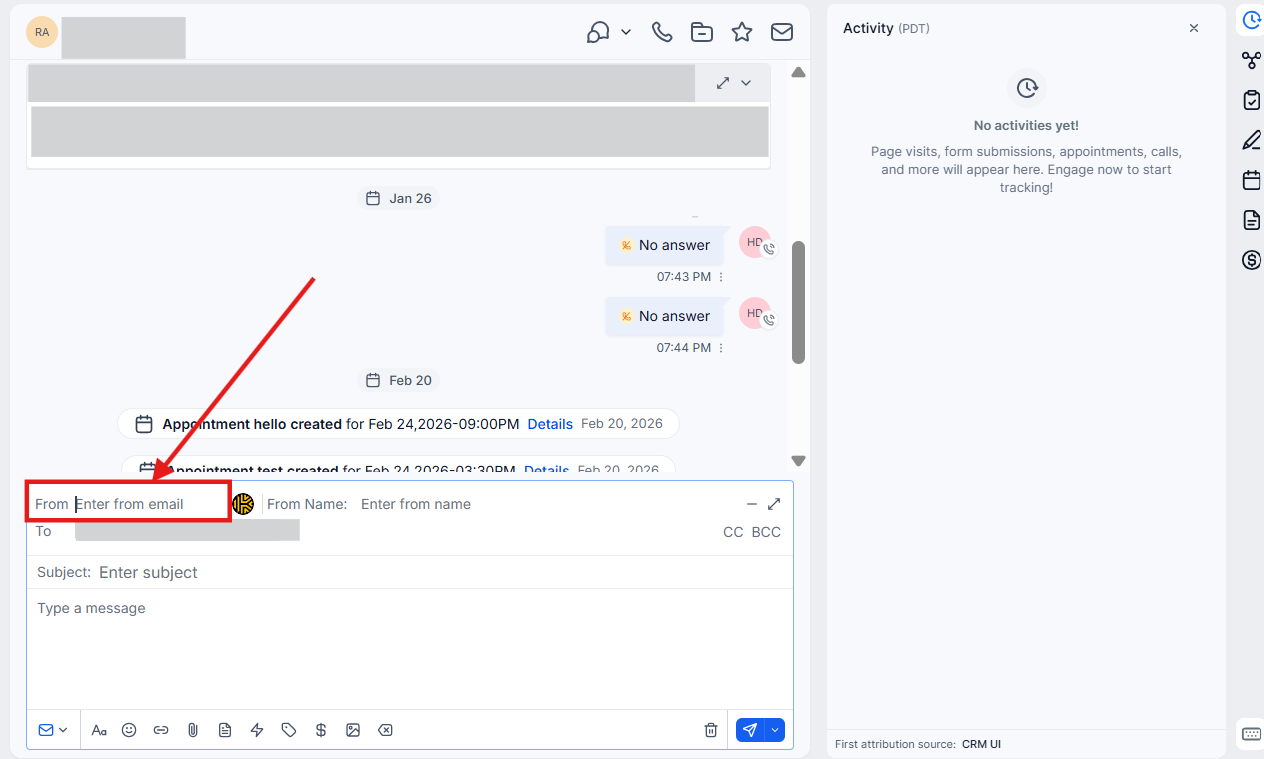Viewport: 1264px width, 759px height.
Task: Open the pencil notes icon in sidebar
Action: (x=1251, y=140)
